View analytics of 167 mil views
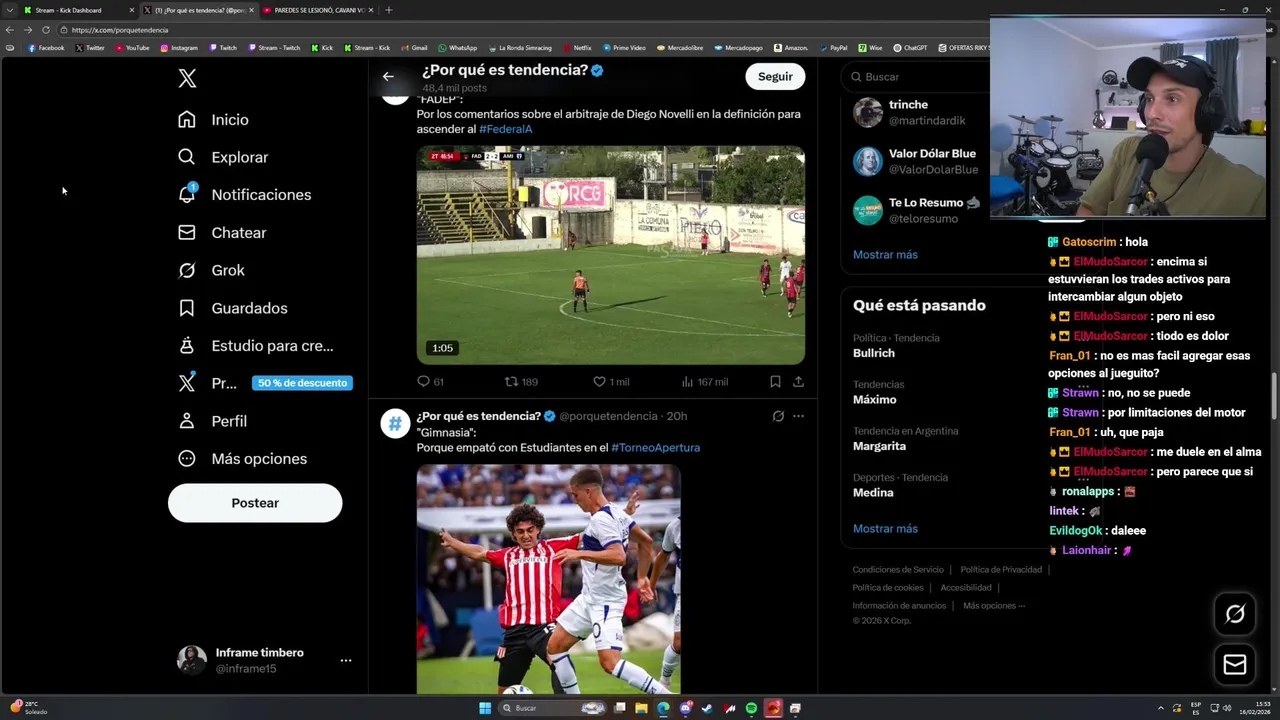 pos(704,382)
